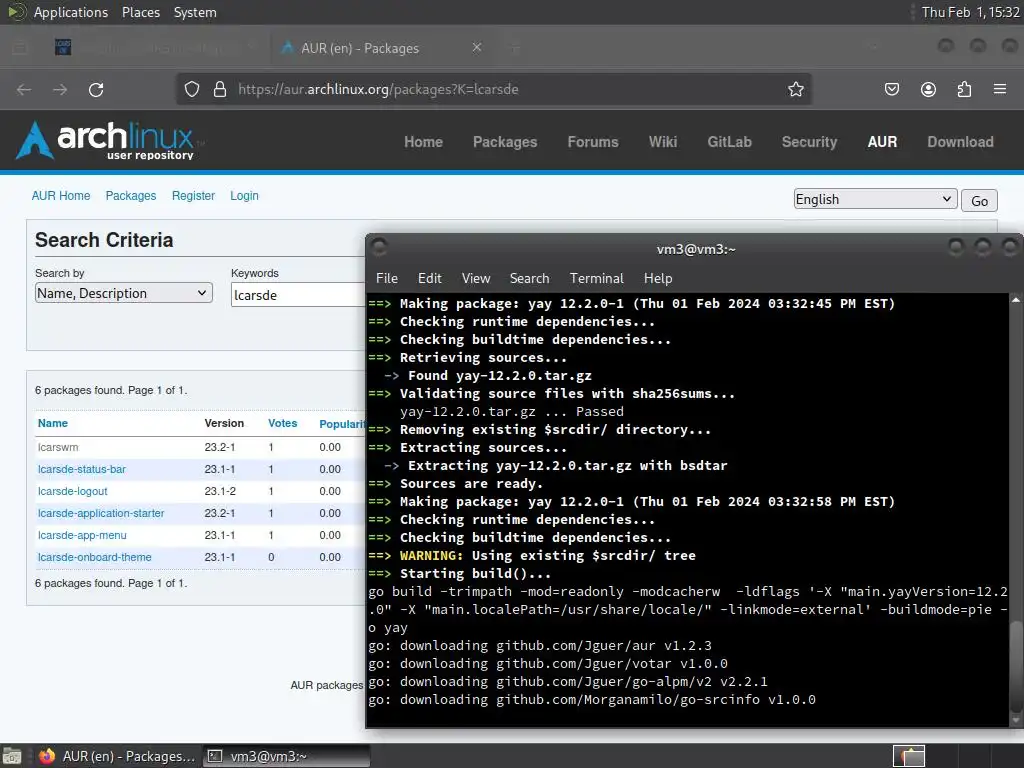Sort results by Votes column
The image size is (1024, 768).
click(282, 423)
